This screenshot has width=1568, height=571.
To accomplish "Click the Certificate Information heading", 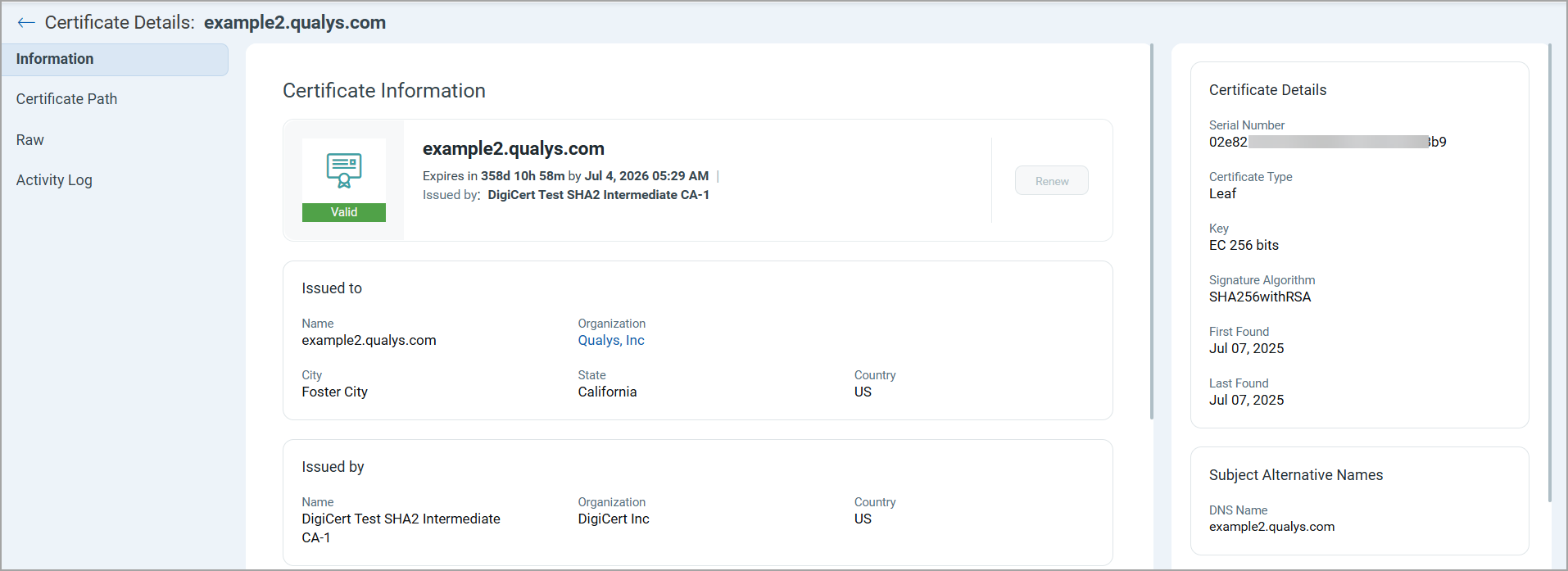I will [384, 91].
